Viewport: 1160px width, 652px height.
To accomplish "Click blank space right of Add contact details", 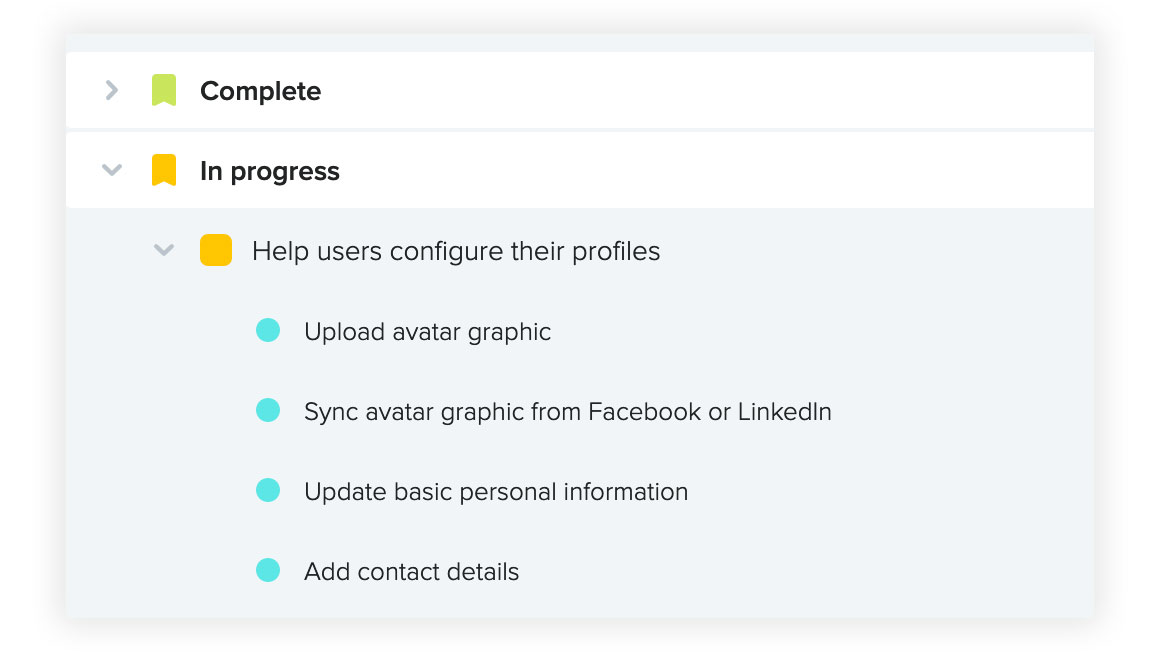I will 799,571.
